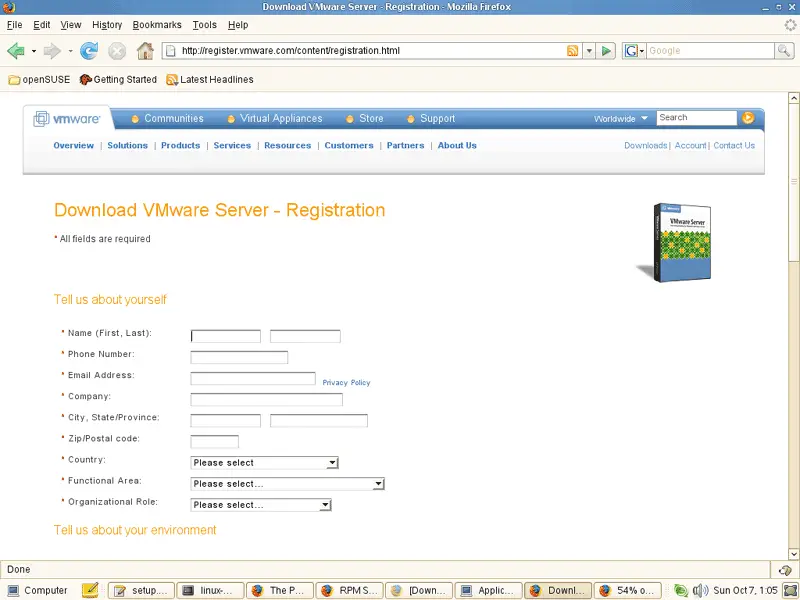Open the Getting Started bookmark
This screenshot has height=600, width=800.
(118, 80)
